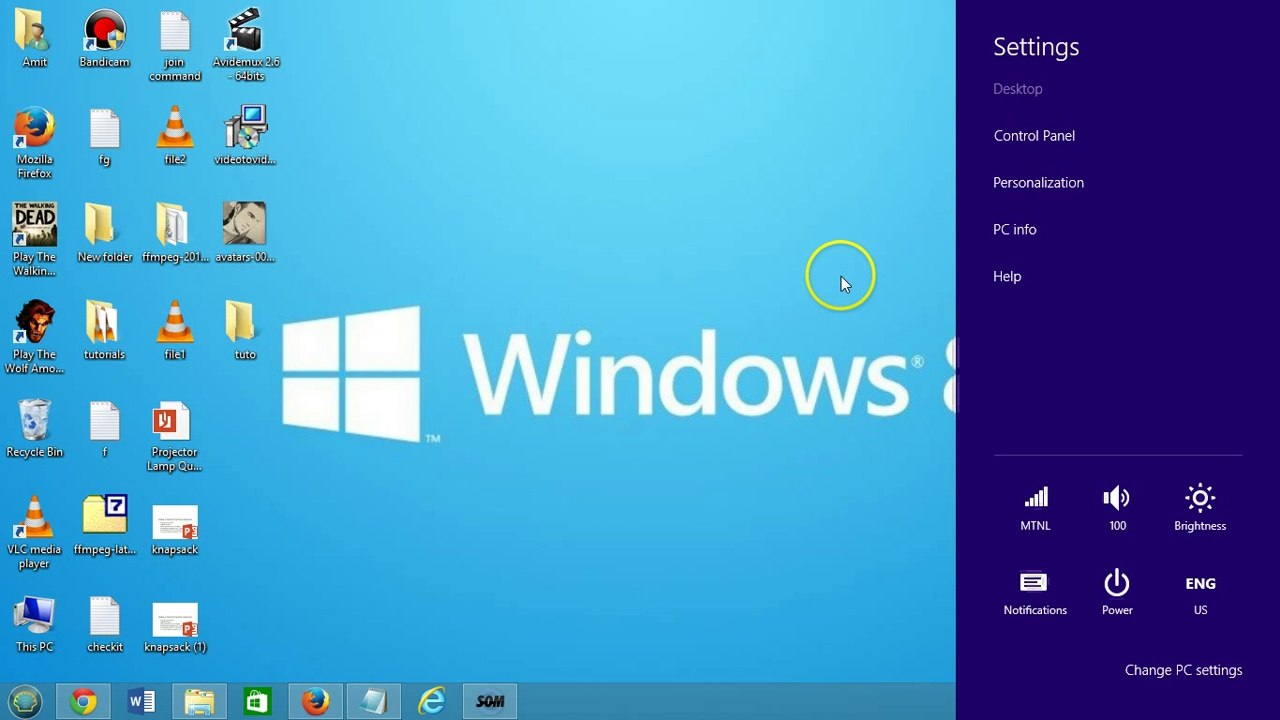
Task: Open PC info from Settings
Action: (x=1014, y=230)
